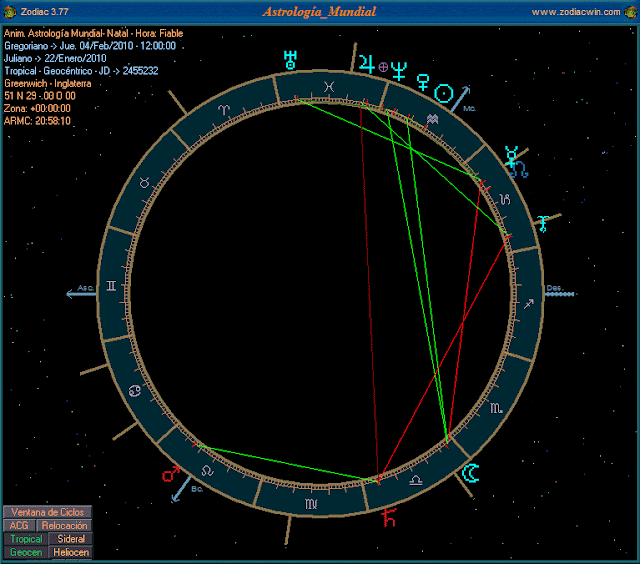
Task: Click the Juliano 22/Enero/2010 line
Action: (x=55, y=58)
